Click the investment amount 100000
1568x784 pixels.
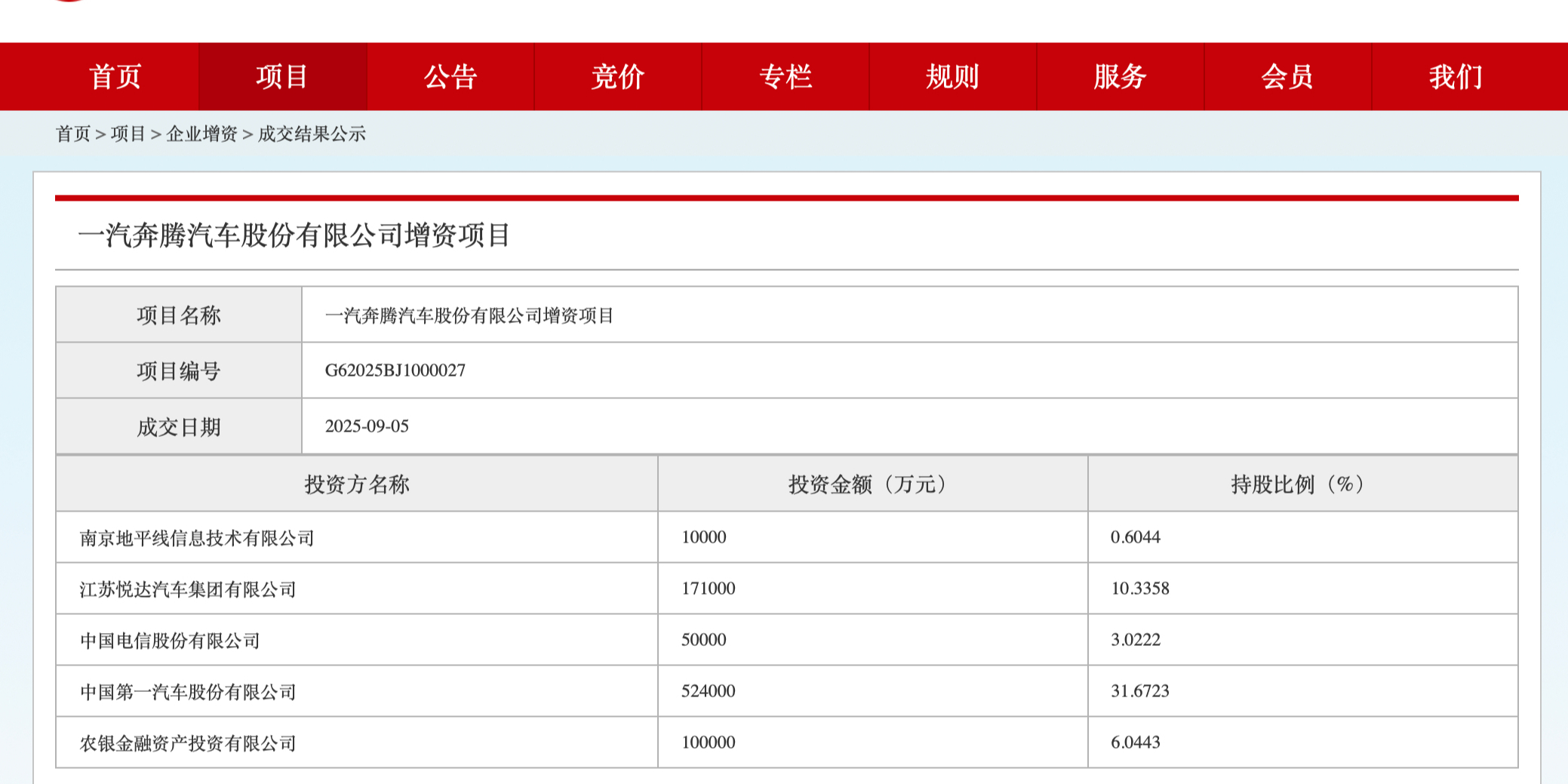tap(709, 742)
